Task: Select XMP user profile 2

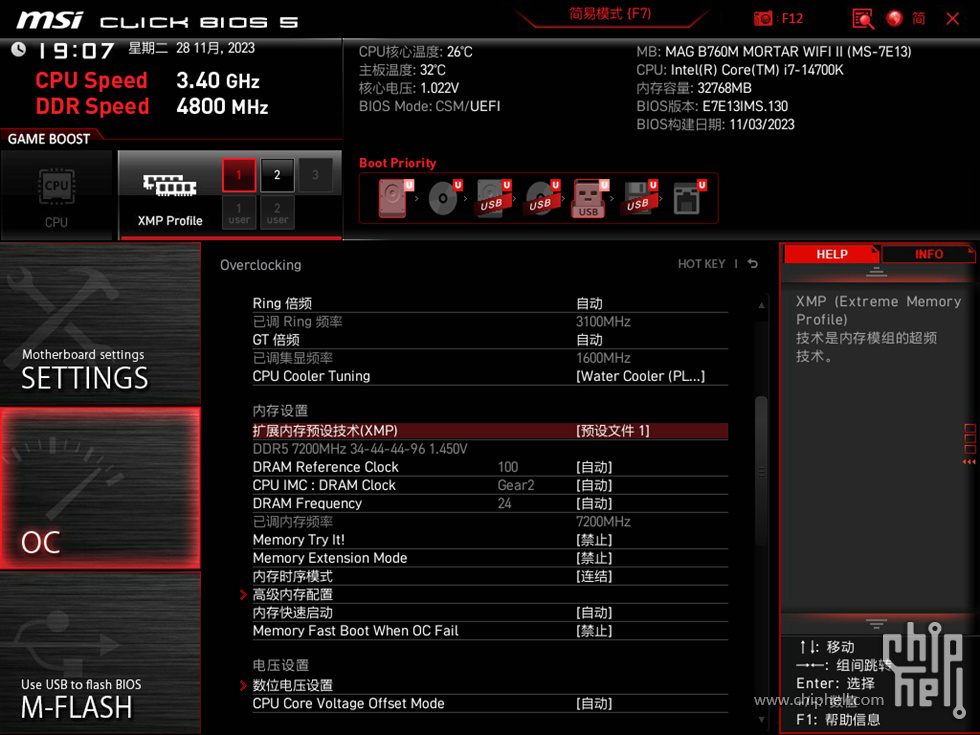Action: point(277,212)
